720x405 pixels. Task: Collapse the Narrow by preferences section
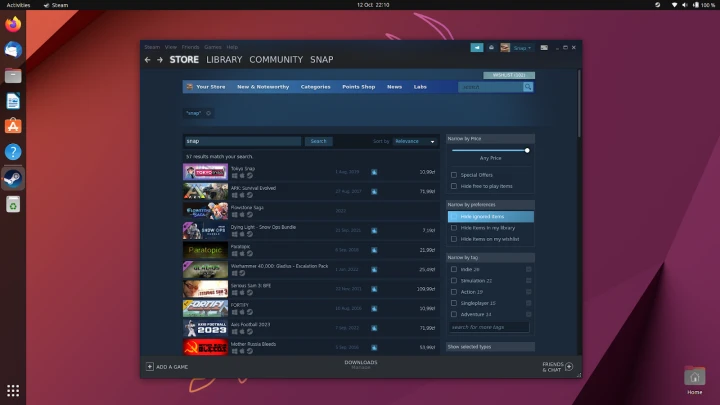490,205
